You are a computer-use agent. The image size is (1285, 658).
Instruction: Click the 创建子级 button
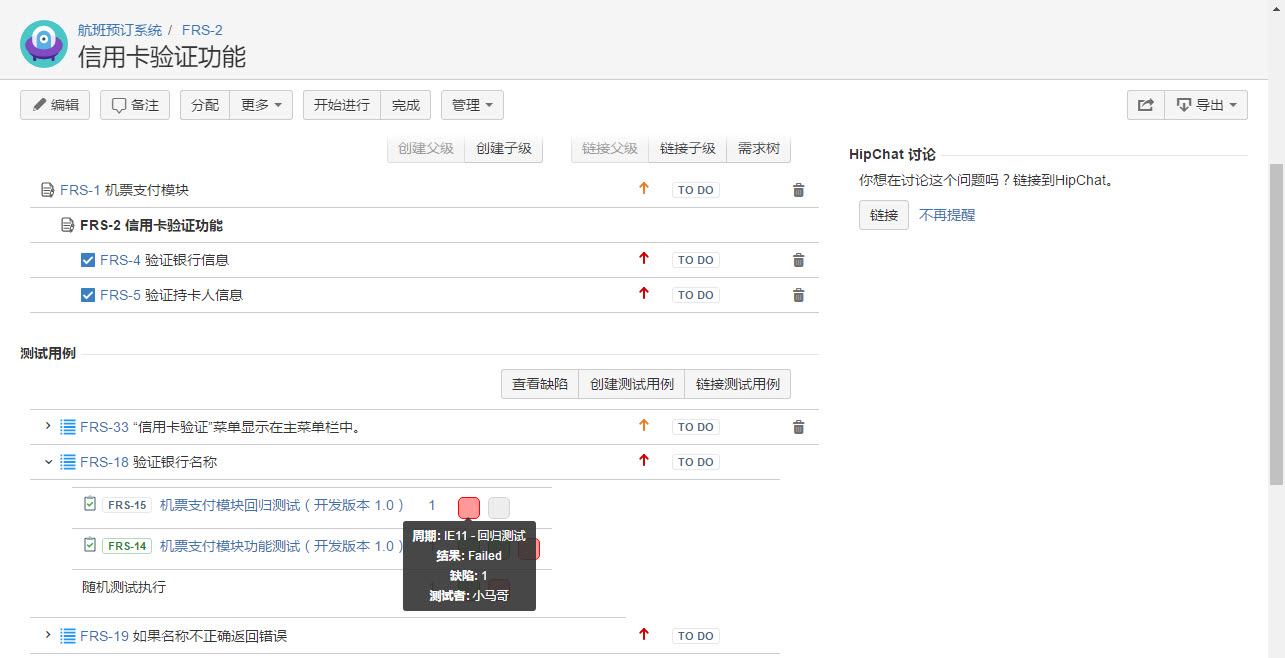(504, 148)
